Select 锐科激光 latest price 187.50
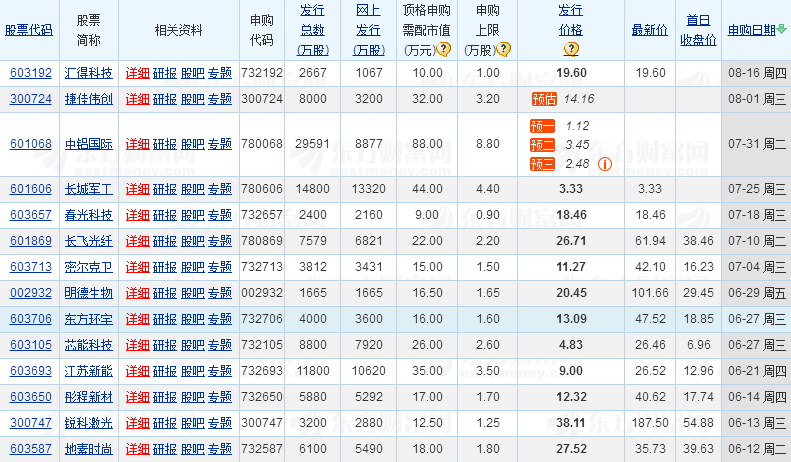 (650, 423)
